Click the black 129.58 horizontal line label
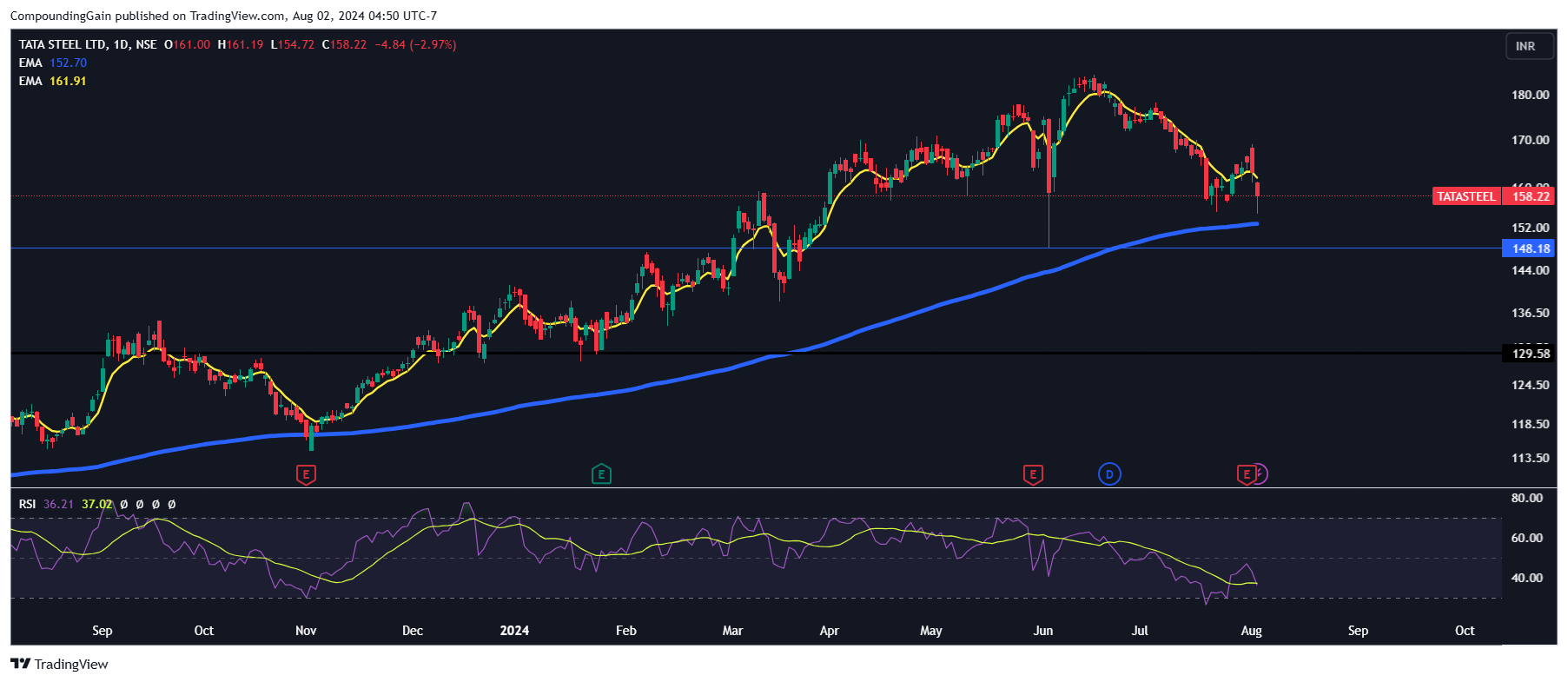Image resolution: width=1568 pixels, height=682 pixels. pos(1529,354)
